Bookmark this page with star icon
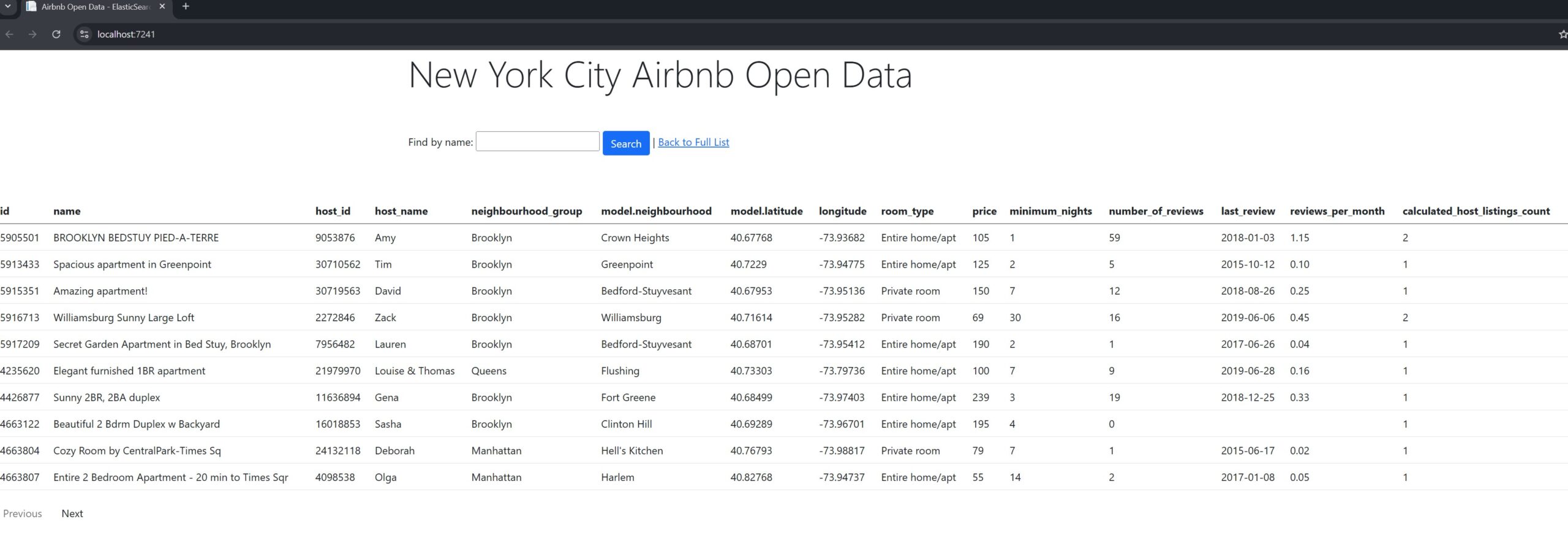1568x549 pixels. click(x=1562, y=34)
